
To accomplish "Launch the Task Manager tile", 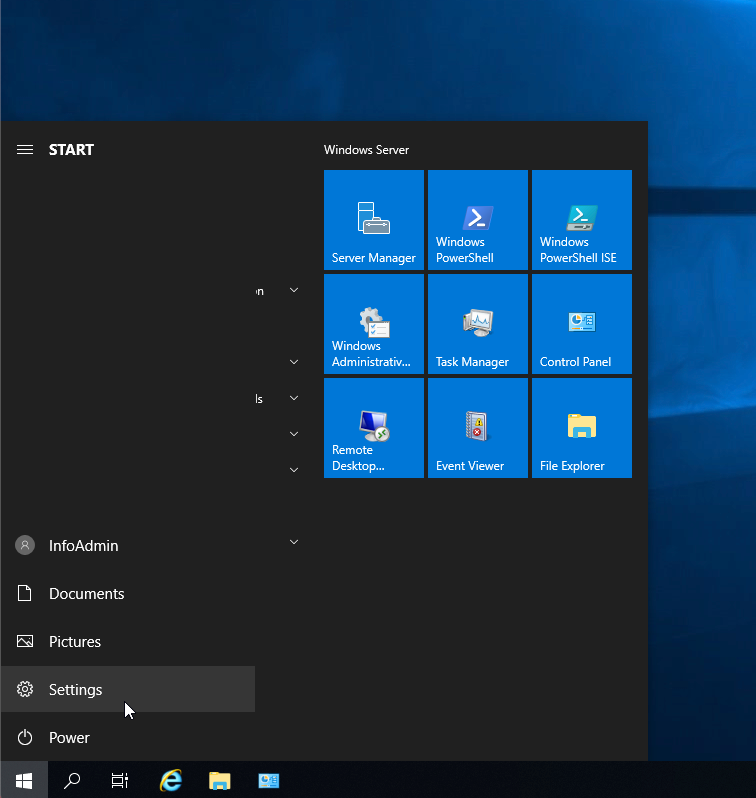I will pyautogui.click(x=478, y=324).
